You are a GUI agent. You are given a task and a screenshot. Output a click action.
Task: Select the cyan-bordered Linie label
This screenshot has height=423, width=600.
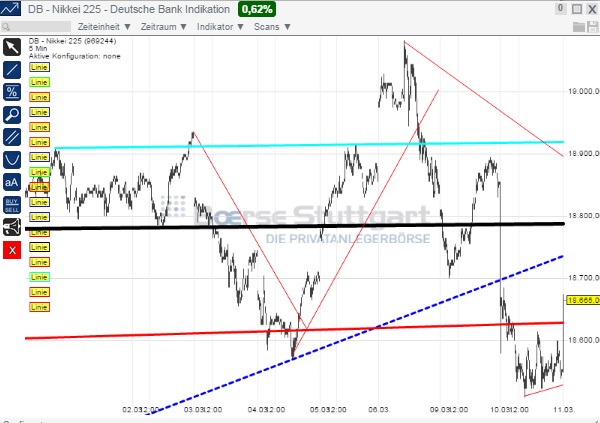[x=39, y=277]
